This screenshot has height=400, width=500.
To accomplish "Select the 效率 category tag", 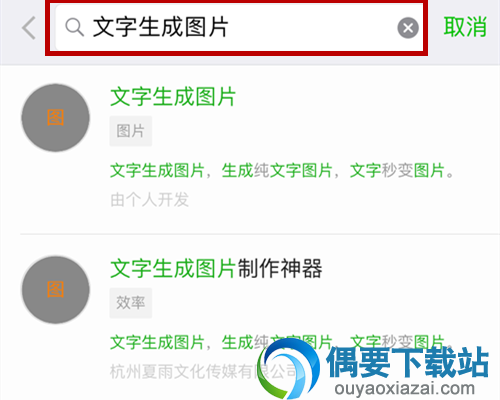I will [131, 303].
